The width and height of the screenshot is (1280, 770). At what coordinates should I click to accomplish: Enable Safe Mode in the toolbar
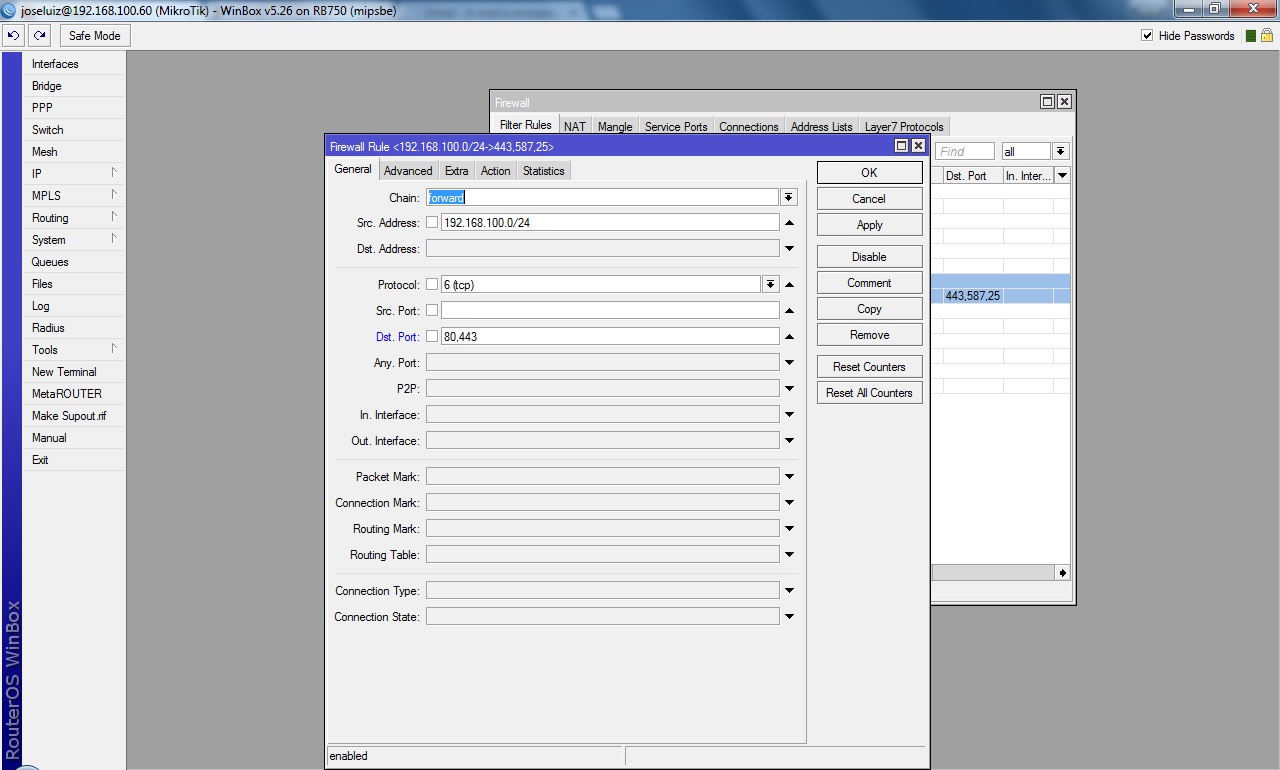coord(95,36)
